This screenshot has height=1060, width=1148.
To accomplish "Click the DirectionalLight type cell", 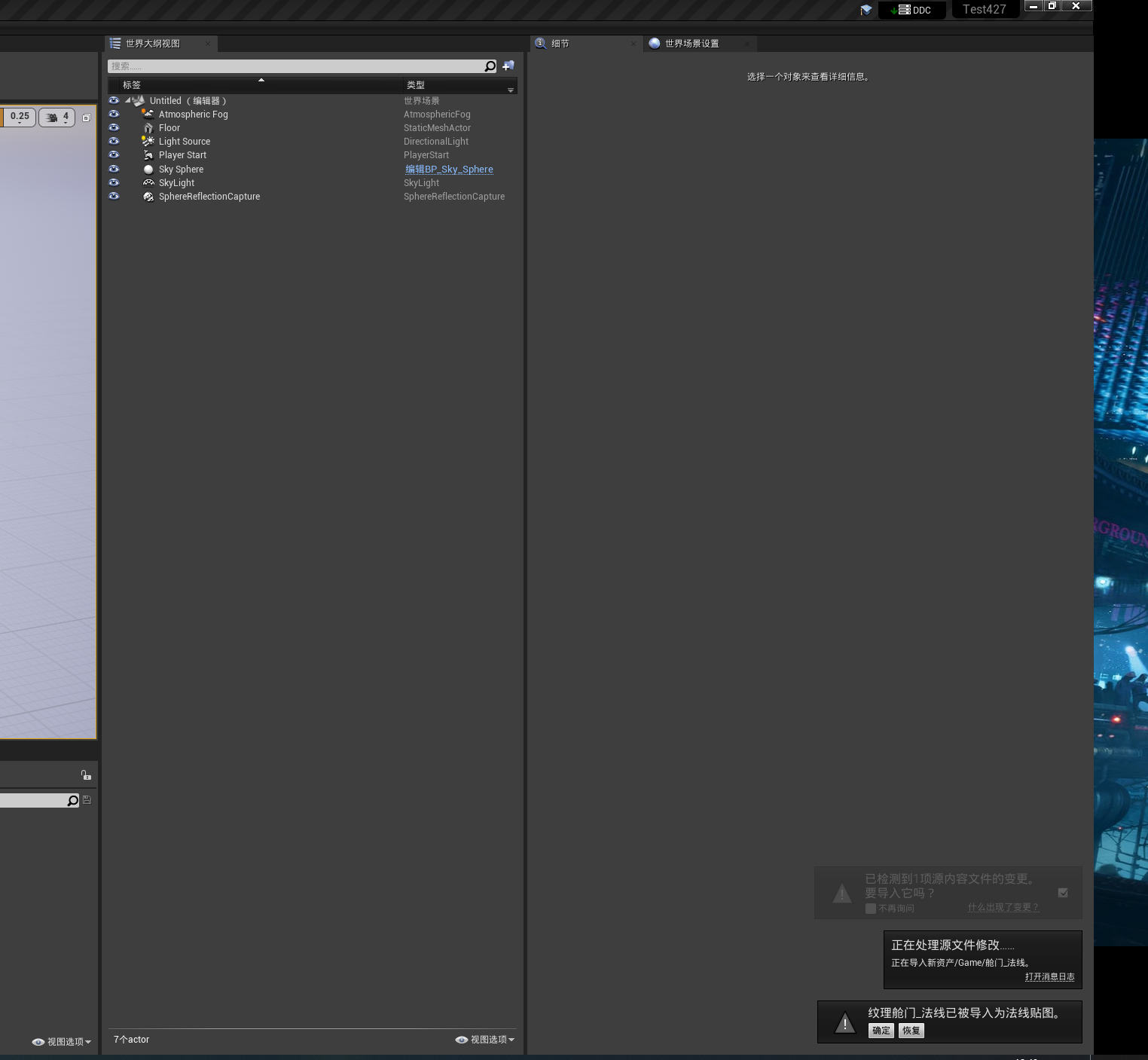I will [436, 142].
